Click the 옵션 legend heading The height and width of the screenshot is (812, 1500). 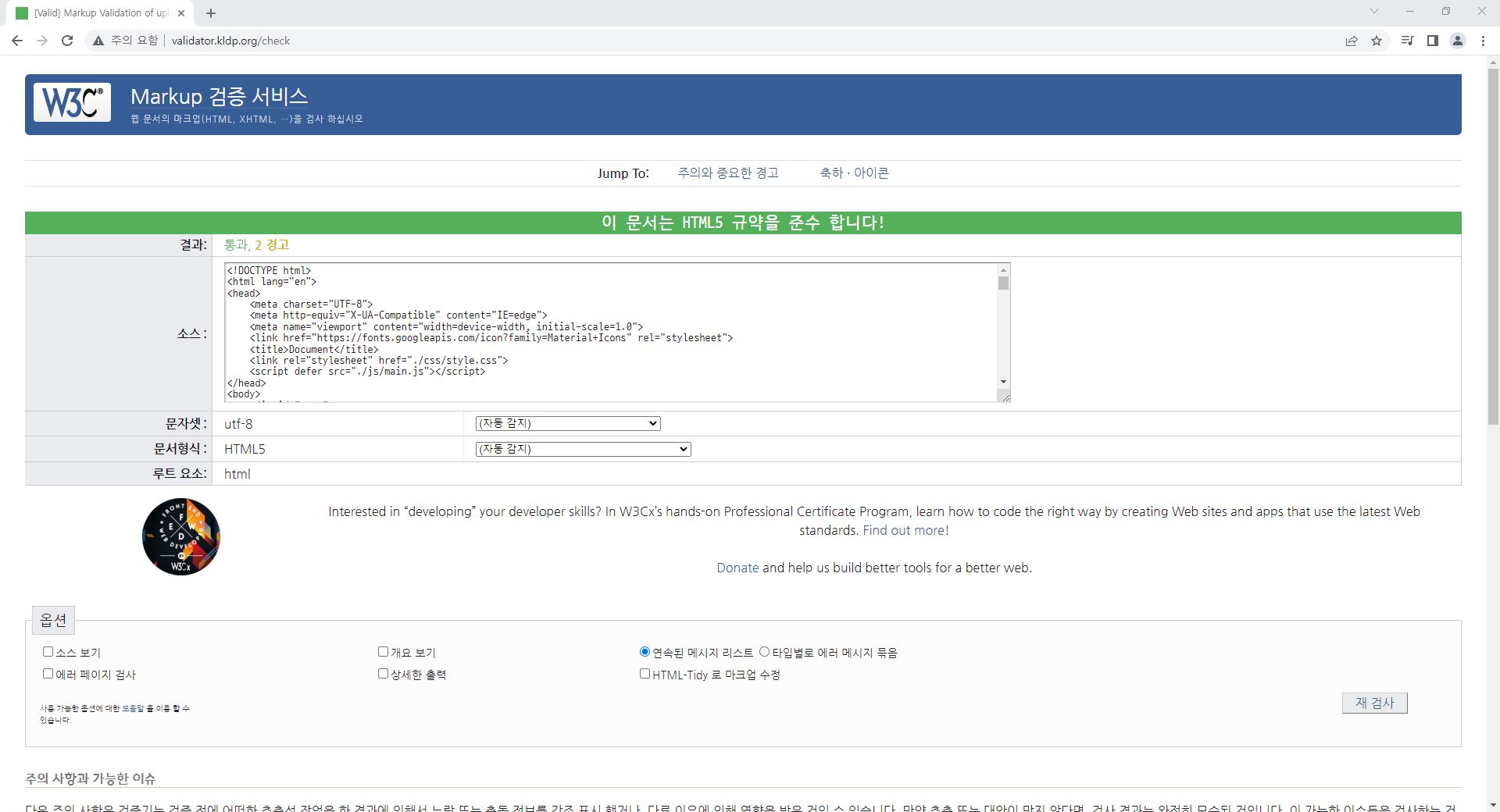point(53,620)
